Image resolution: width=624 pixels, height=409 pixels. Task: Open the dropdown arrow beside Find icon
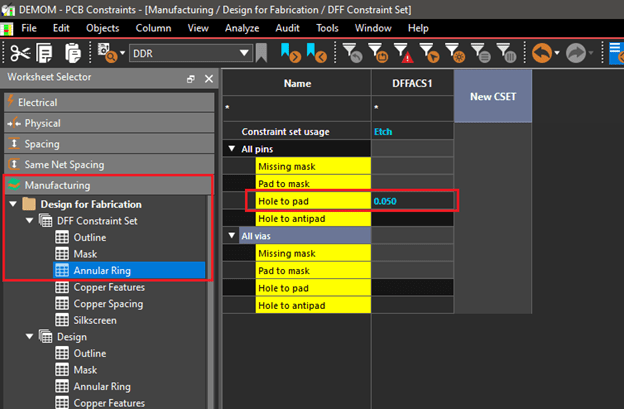point(122,53)
